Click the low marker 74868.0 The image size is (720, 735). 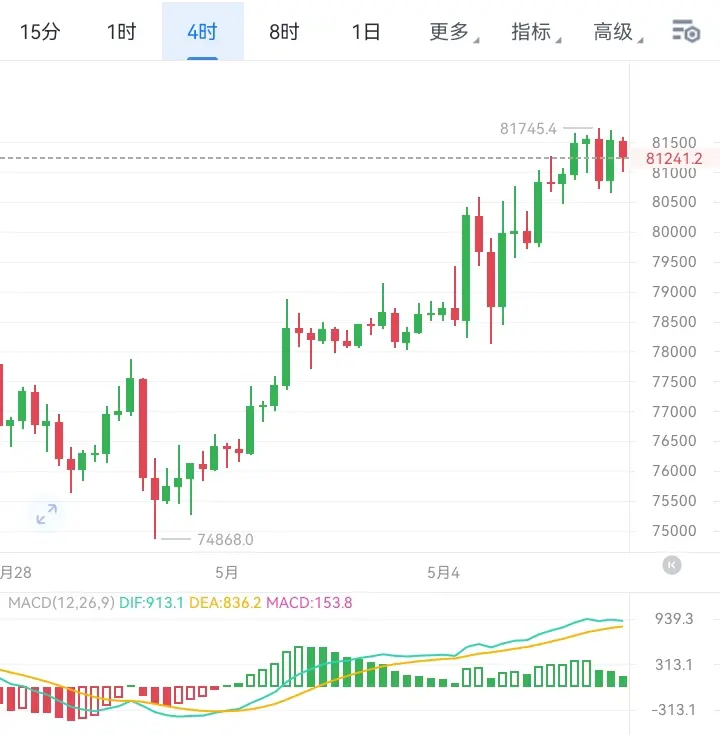pyautogui.click(x=225, y=540)
